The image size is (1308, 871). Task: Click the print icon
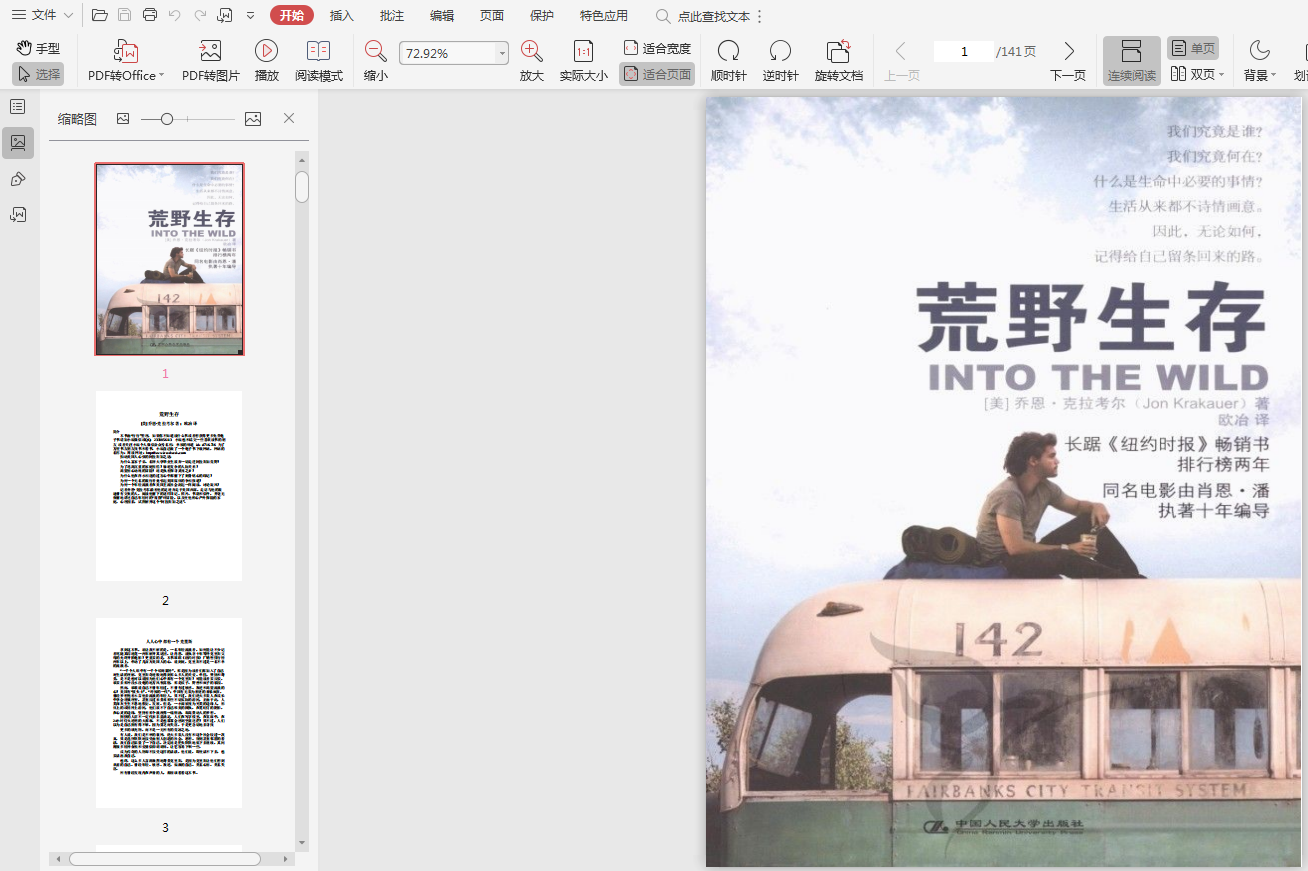(x=150, y=15)
